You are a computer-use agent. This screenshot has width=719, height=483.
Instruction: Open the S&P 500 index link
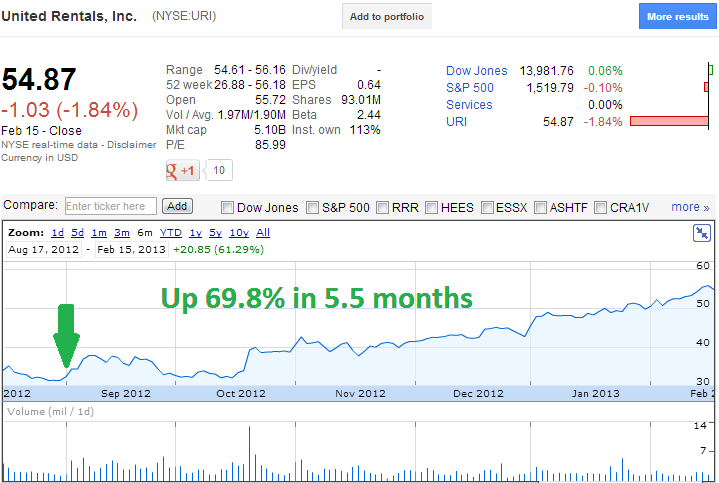point(470,88)
